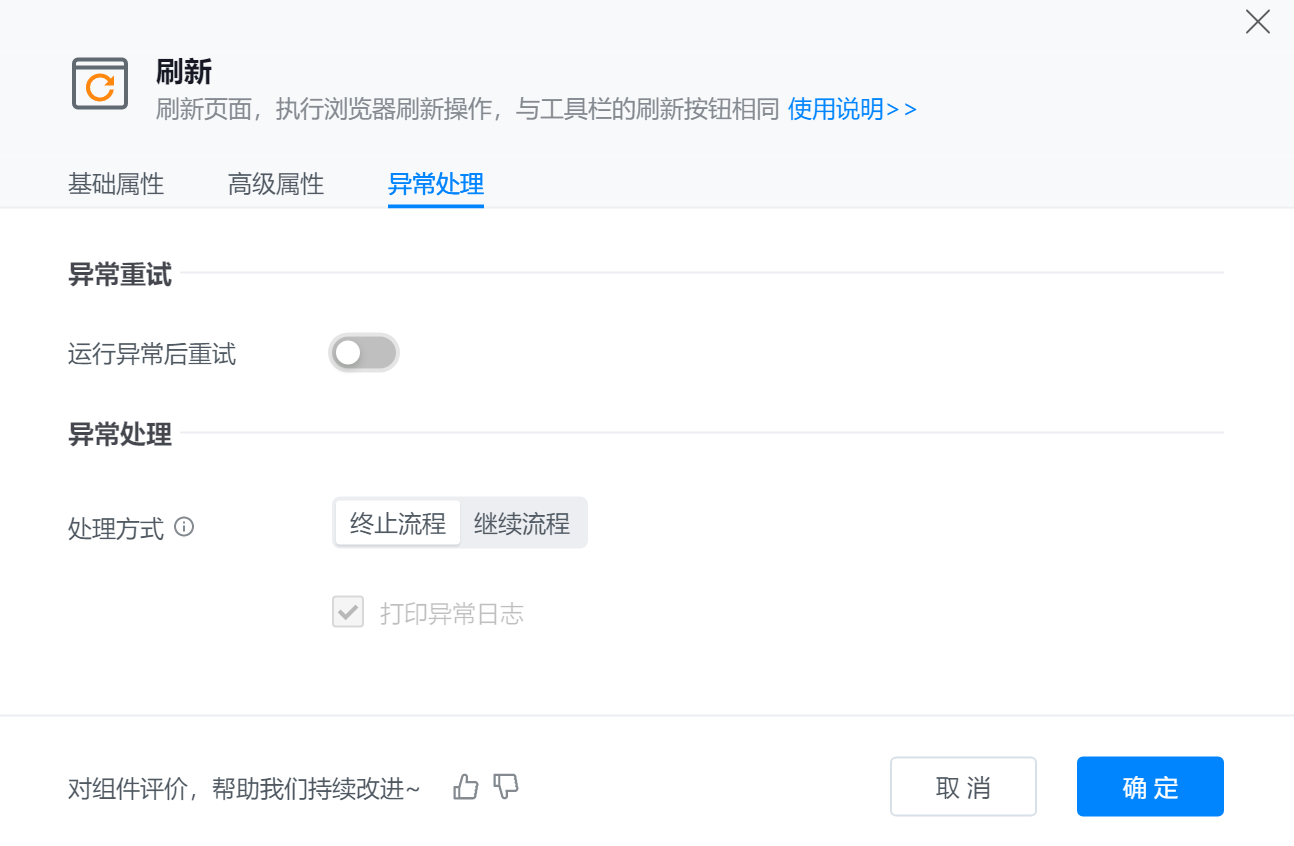Open the 高级属性 tab

(276, 184)
